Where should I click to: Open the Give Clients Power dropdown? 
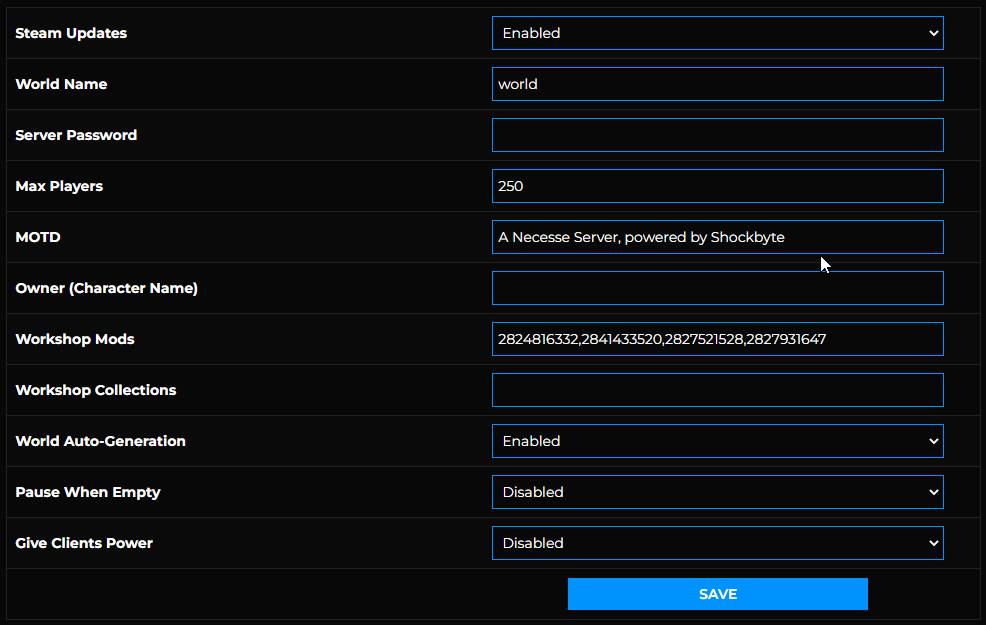[717, 543]
